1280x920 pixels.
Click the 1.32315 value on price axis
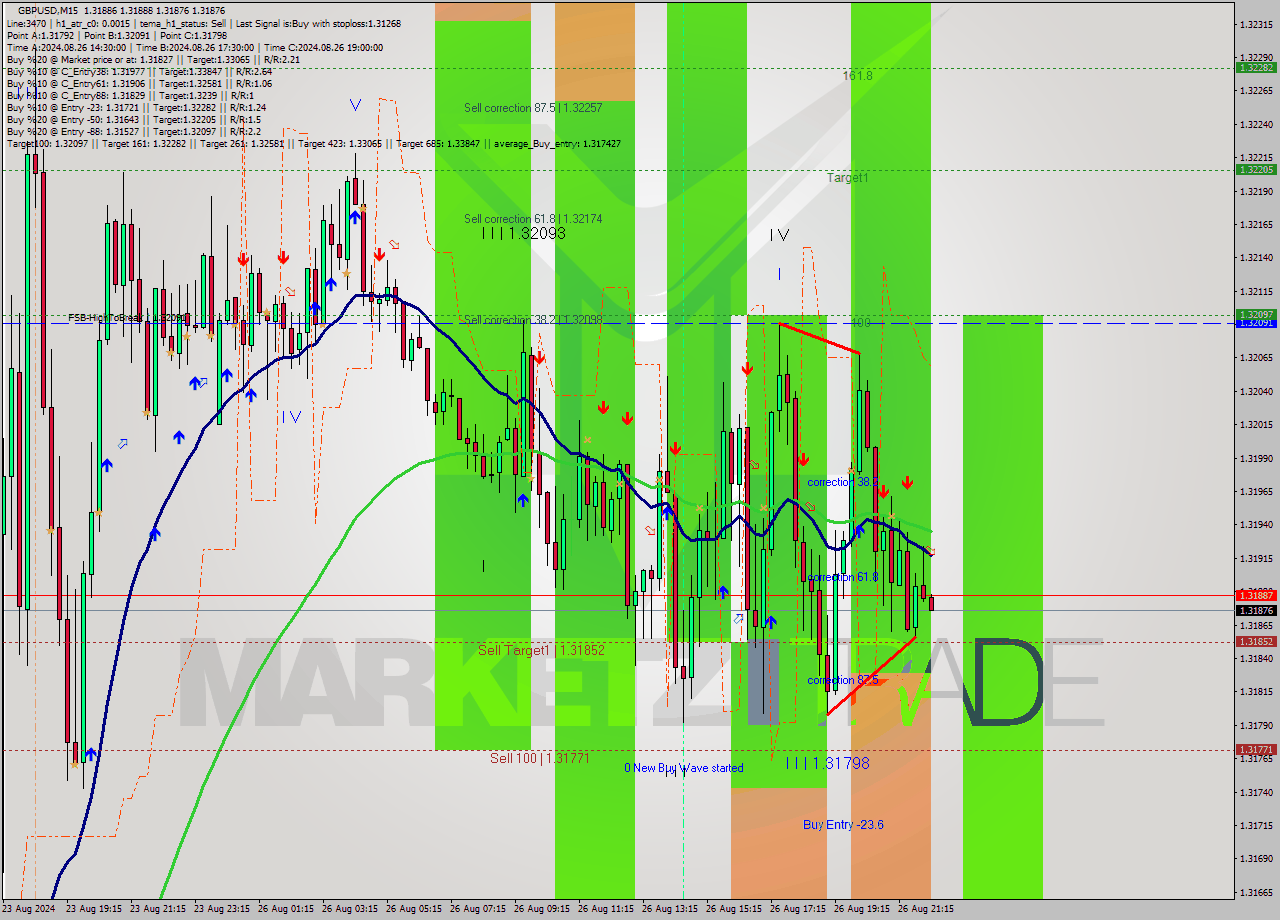[x=1256, y=23]
